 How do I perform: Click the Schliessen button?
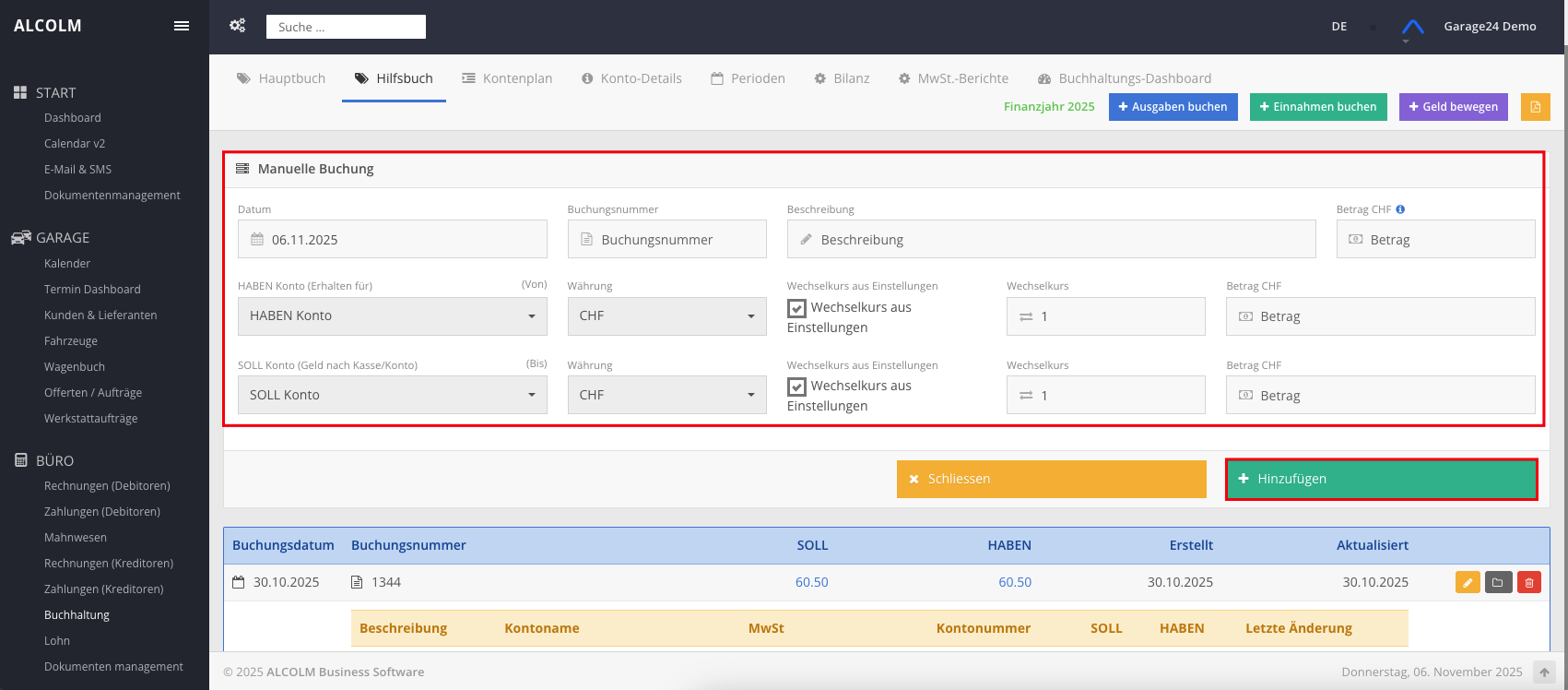[x=1051, y=479]
